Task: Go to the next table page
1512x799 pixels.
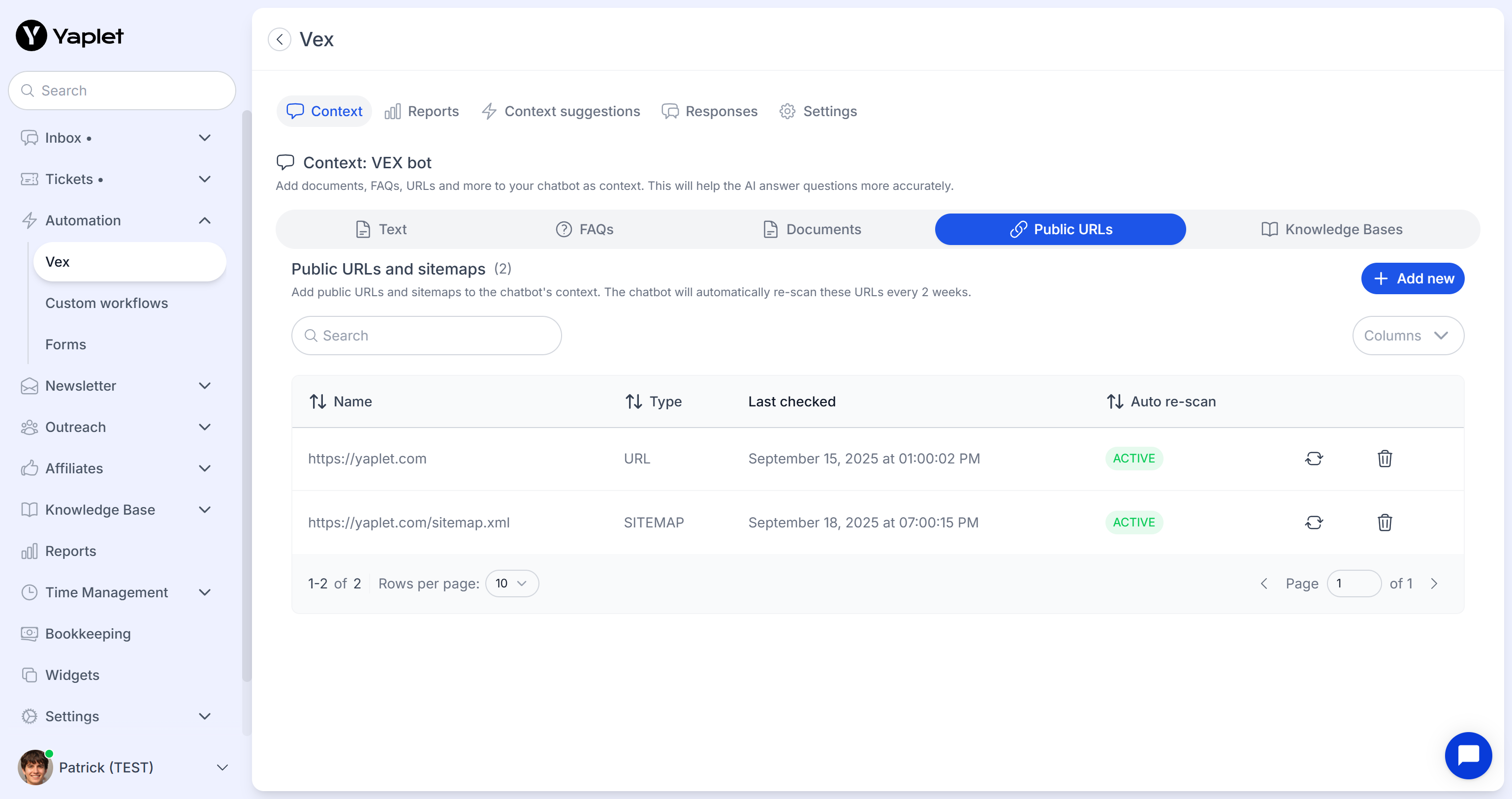Action: click(x=1434, y=583)
